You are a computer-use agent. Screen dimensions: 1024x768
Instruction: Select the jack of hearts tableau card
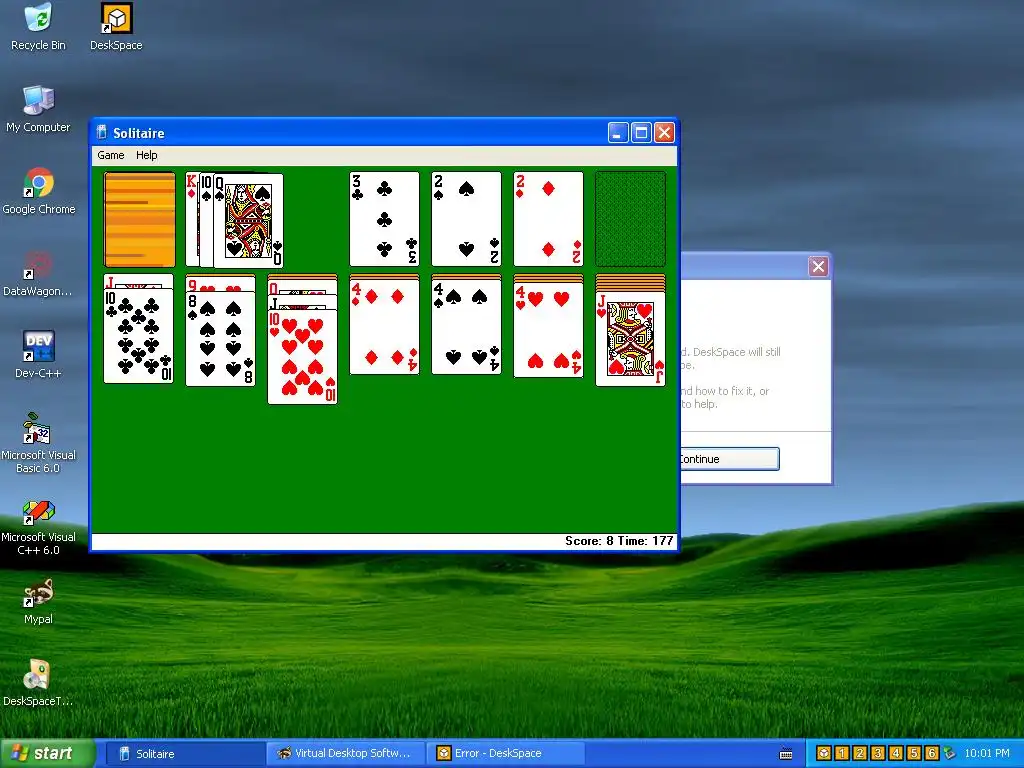[630, 339]
